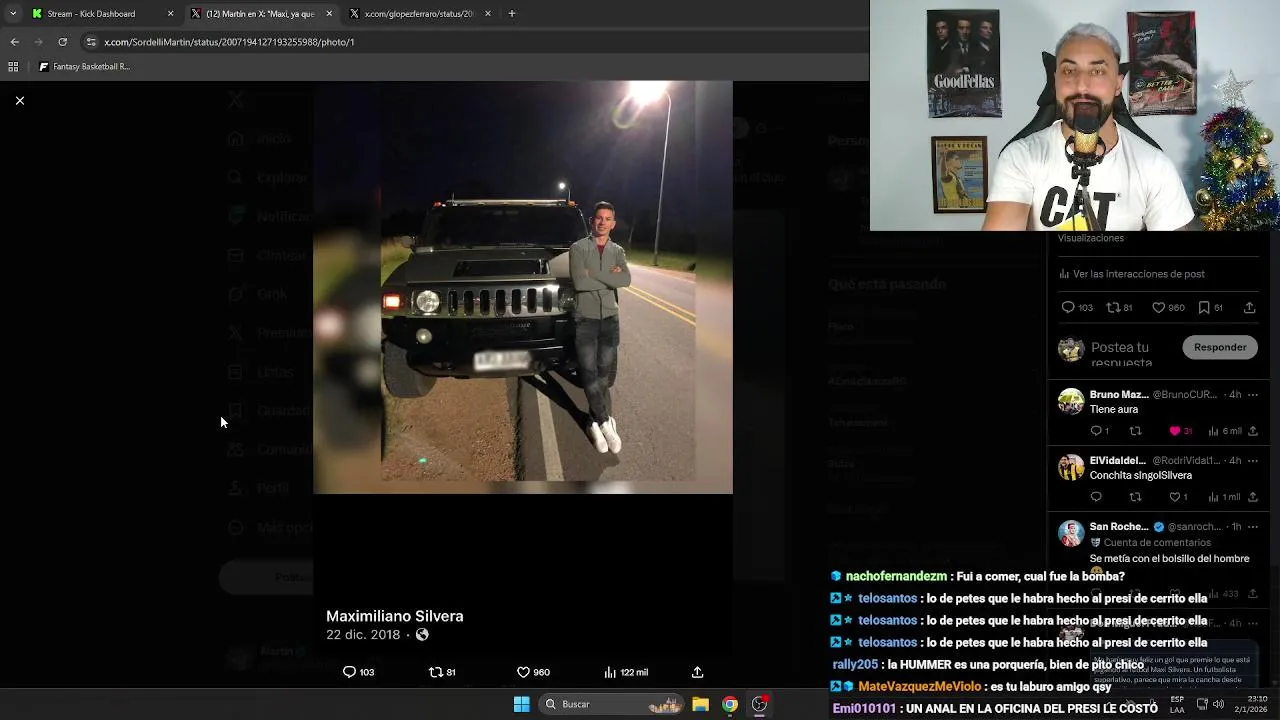Screen dimensions: 1280x720
Task: Close the Stream - Kick Dashboard tab
Action: (170, 14)
